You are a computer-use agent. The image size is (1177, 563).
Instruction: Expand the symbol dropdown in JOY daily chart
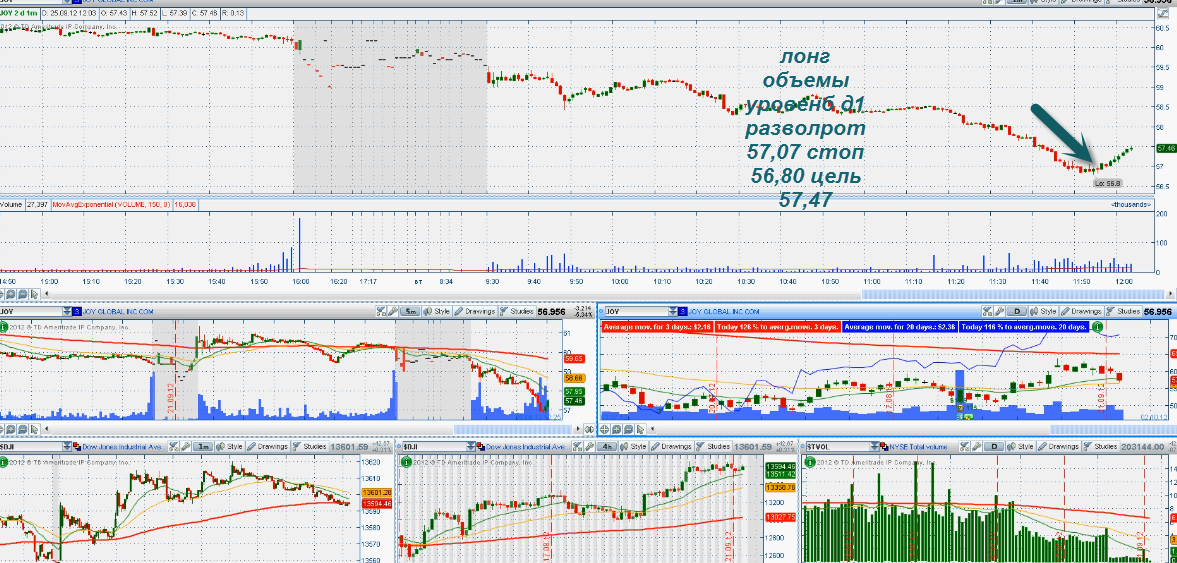(673, 312)
